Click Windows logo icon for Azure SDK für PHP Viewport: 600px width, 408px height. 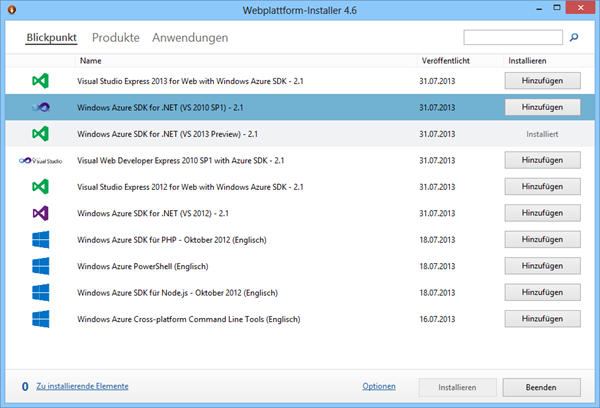pyautogui.click(x=40, y=239)
